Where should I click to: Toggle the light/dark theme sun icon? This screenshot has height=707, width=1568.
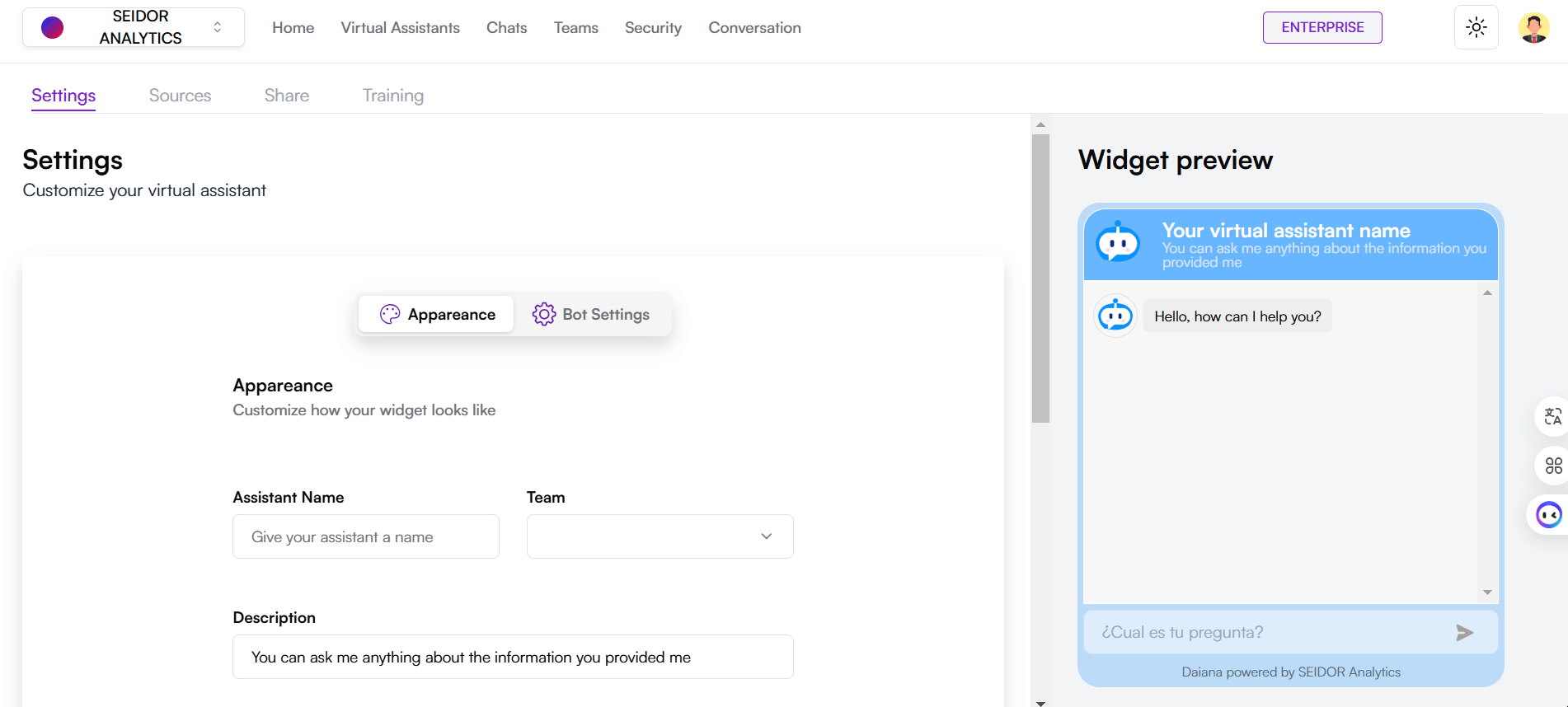(x=1476, y=27)
